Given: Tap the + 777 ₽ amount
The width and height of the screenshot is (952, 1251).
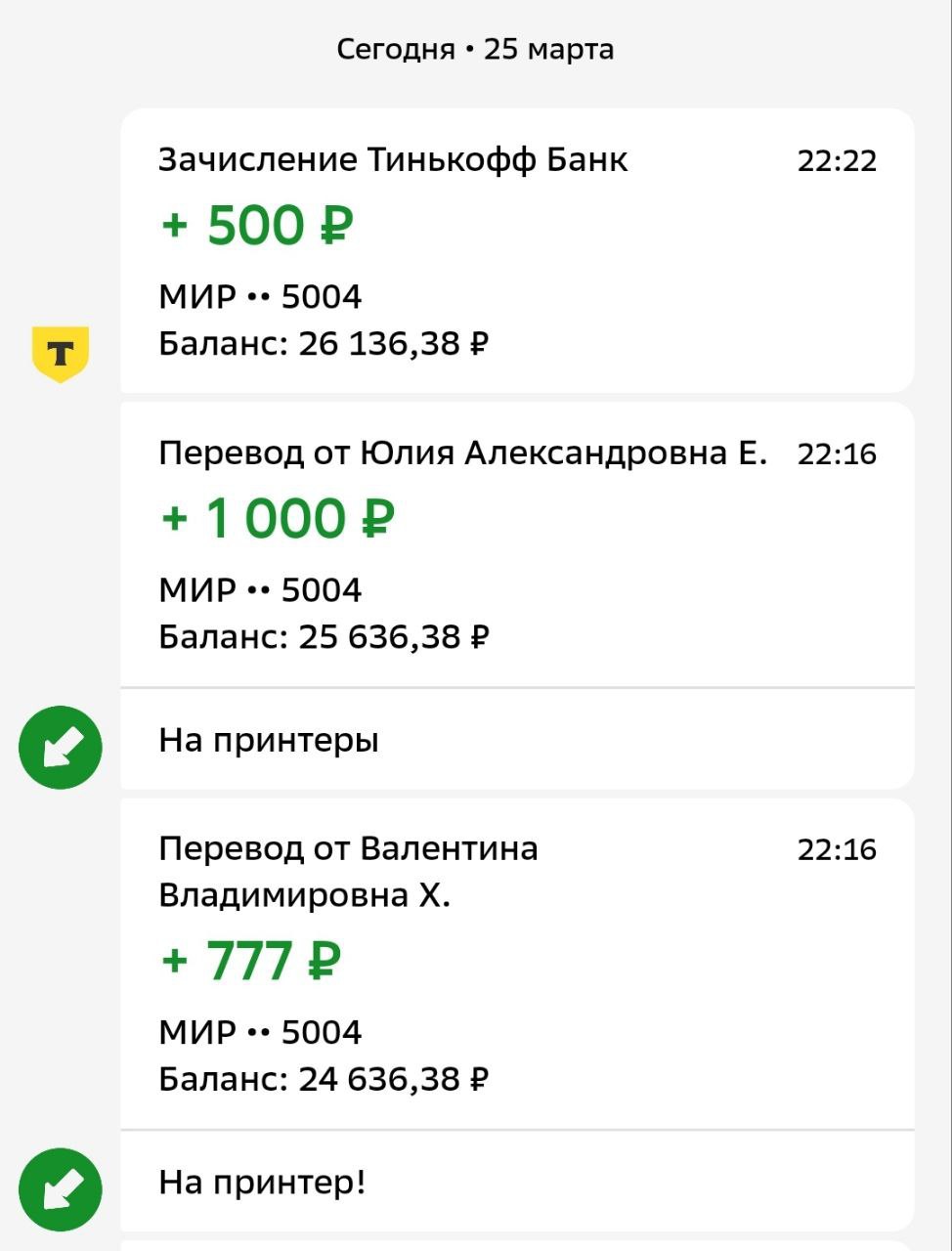Looking at the screenshot, I should pos(250,961).
